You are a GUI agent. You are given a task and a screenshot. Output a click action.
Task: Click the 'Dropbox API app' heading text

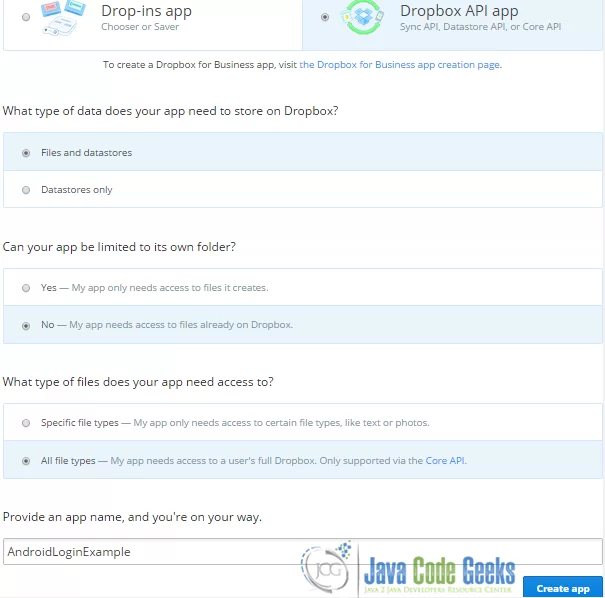click(x=459, y=11)
